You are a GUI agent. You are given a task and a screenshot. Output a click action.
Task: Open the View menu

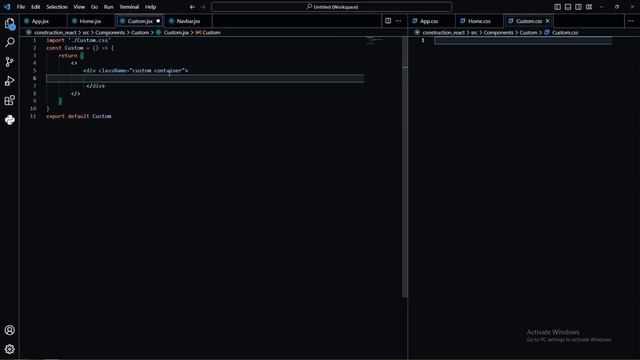point(79,7)
